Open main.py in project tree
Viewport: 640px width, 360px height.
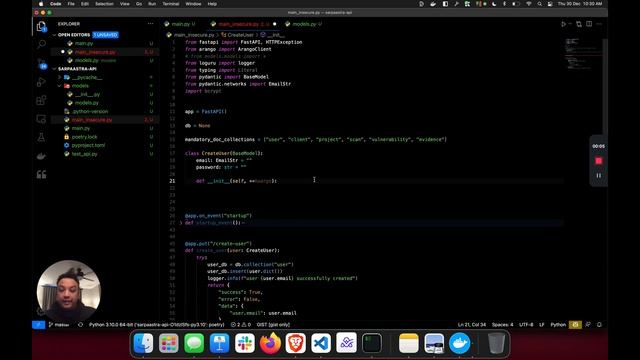(x=80, y=128)
